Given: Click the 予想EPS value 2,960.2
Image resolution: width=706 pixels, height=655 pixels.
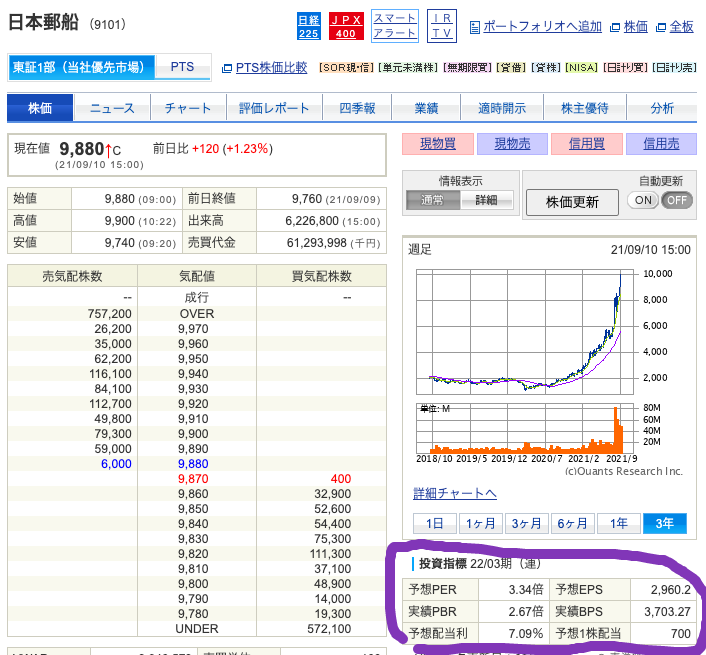Looking at the screenshot, I should click(x=670, y=590).
